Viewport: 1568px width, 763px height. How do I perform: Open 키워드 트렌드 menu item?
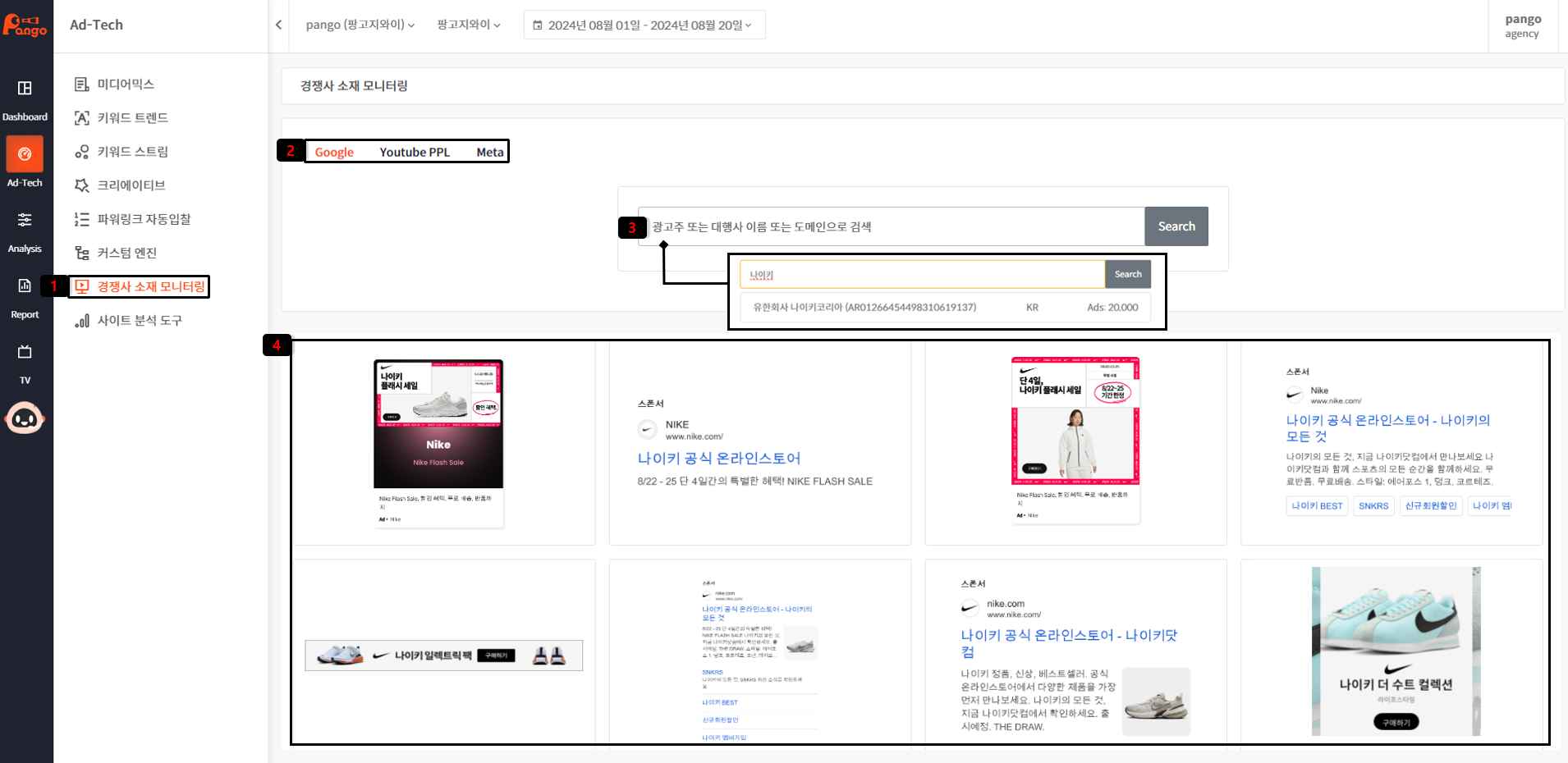(132, 117)
